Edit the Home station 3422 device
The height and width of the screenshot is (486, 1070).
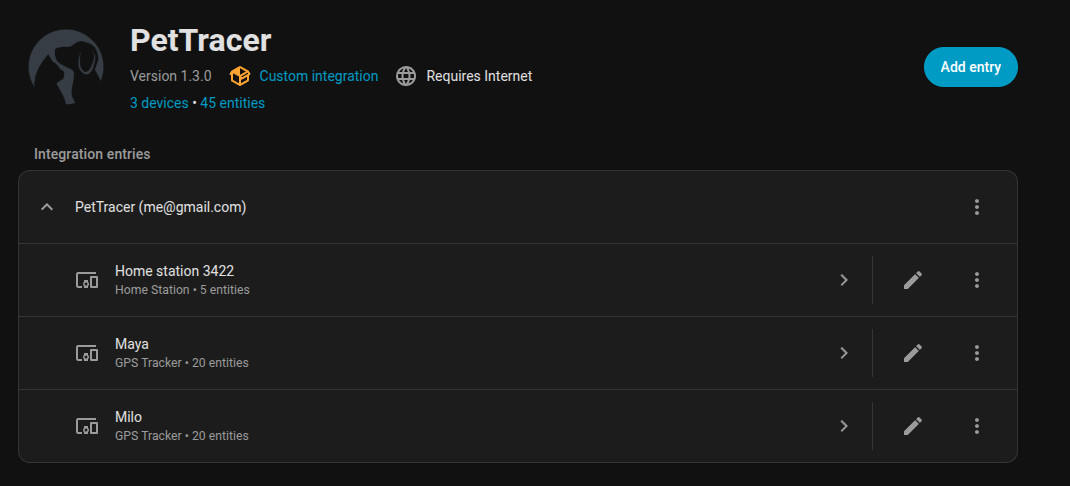(x=912, y=280)
